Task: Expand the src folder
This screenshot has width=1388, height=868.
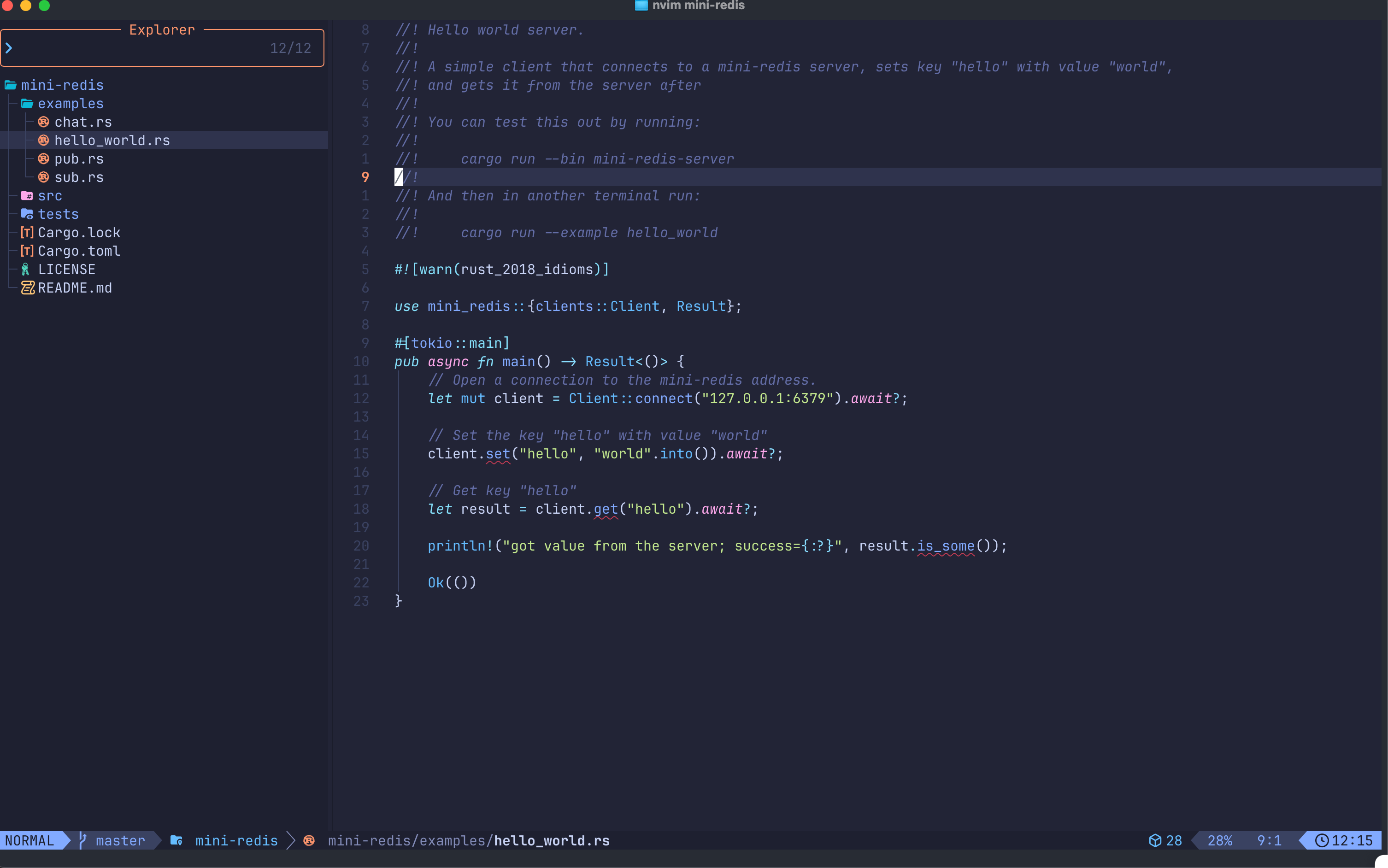Action: tap(49, 196)
